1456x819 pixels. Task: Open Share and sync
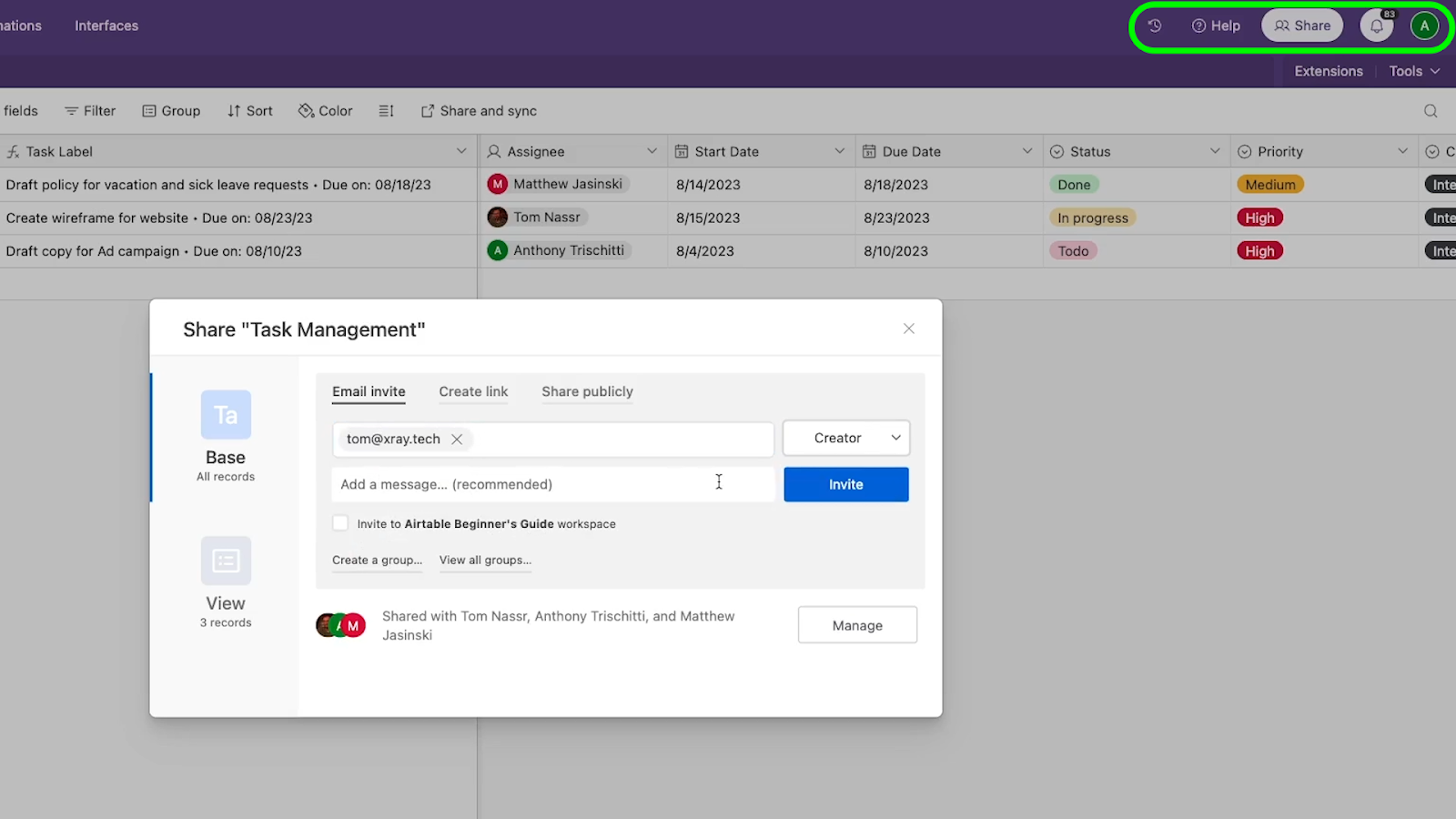click(x=479, y=111)
